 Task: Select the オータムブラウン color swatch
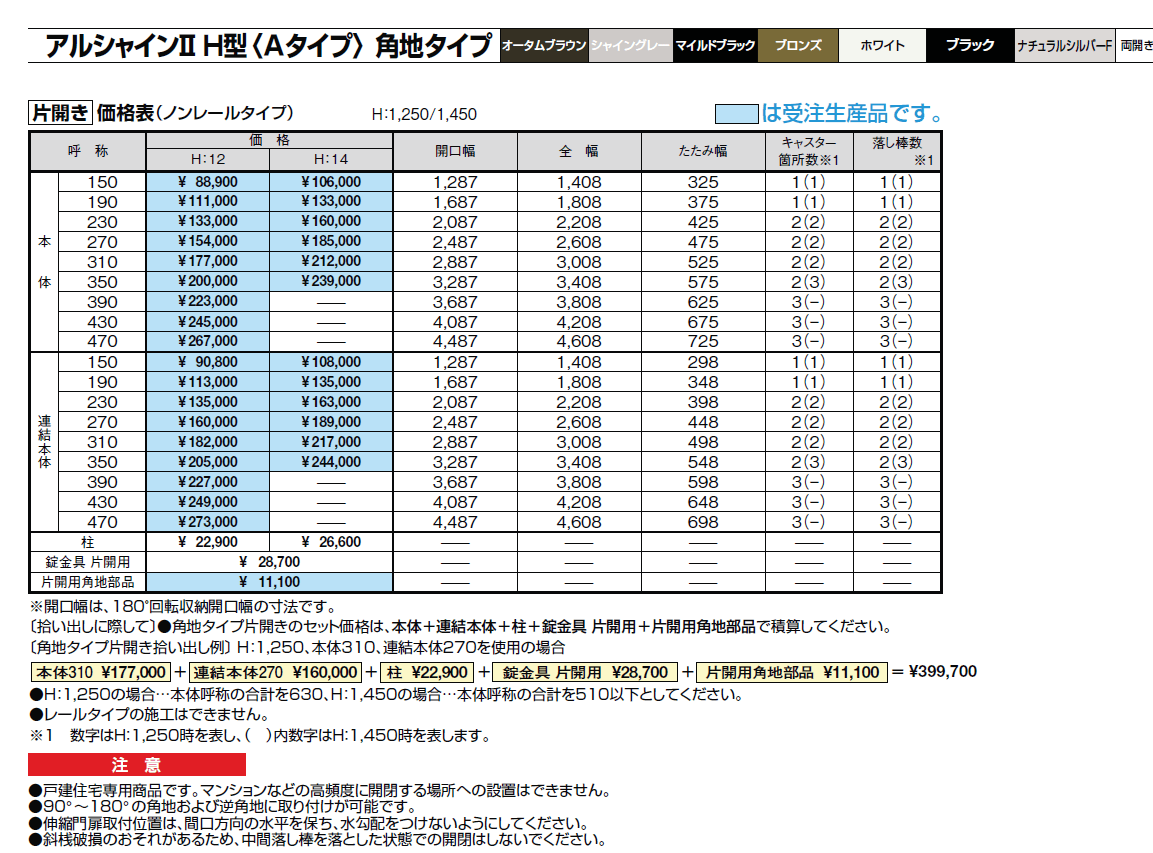(x=545, y=44)
